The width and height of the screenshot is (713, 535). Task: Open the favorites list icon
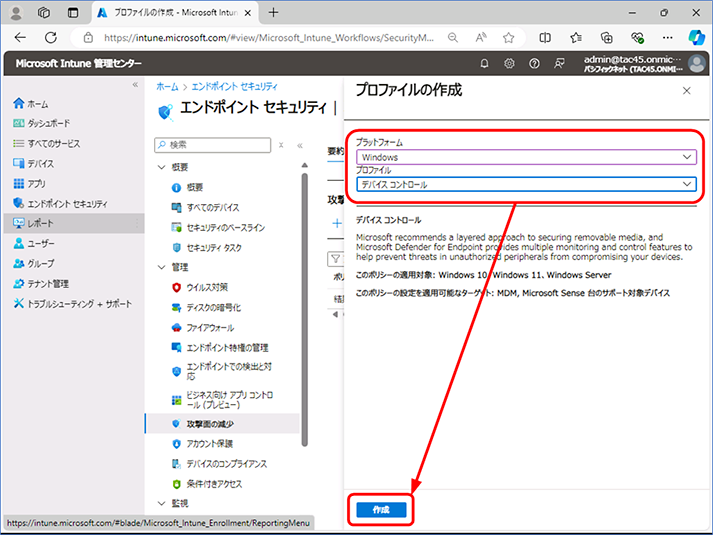pos(576,38)
